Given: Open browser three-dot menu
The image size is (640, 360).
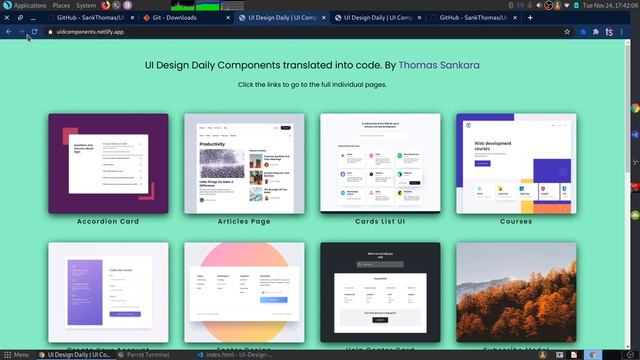Looking at the screenshot, I should 622,32.
